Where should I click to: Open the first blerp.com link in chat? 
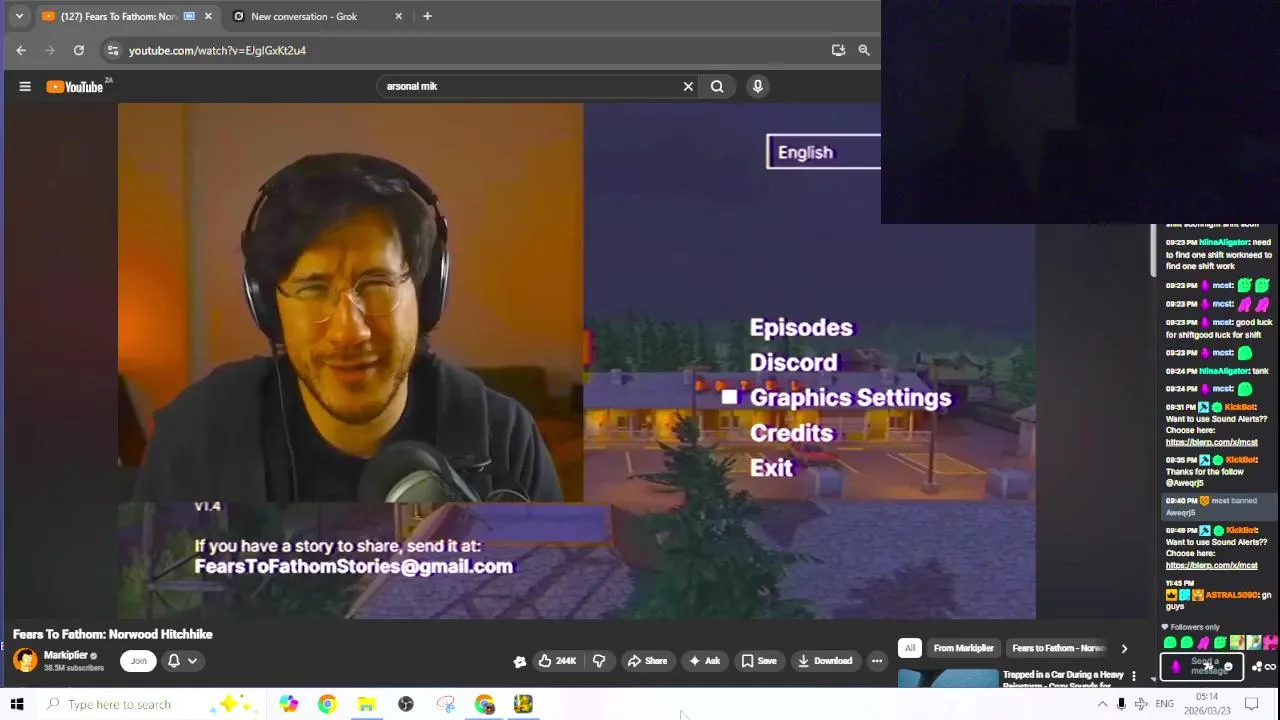1211,442
